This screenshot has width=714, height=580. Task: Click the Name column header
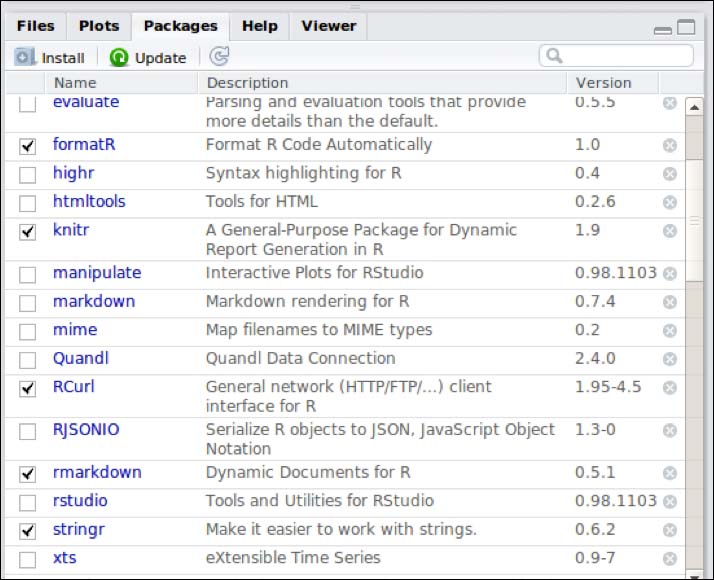point(121,83)
